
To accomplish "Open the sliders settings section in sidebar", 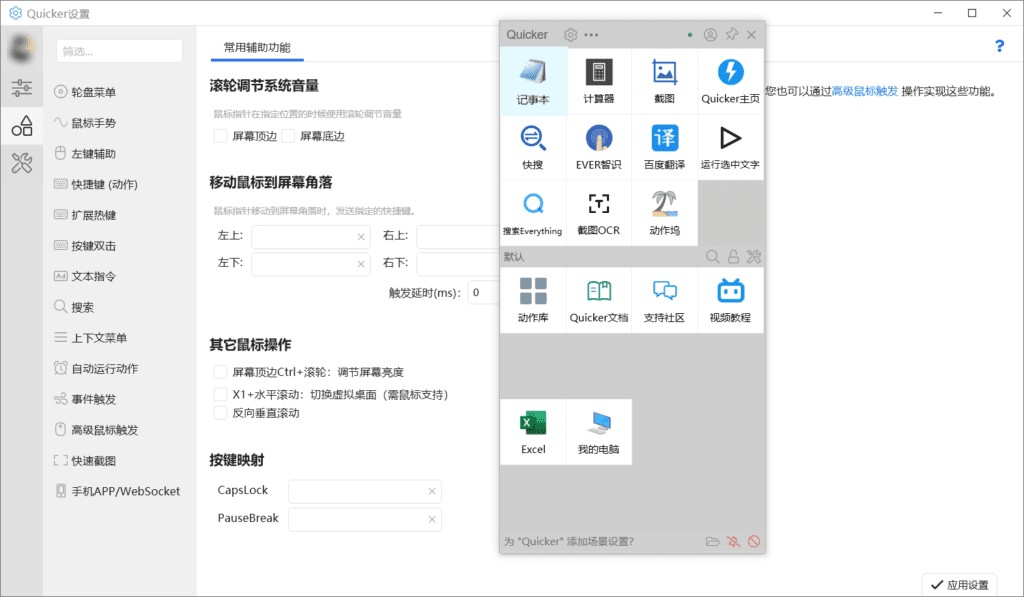I will 22,88.
